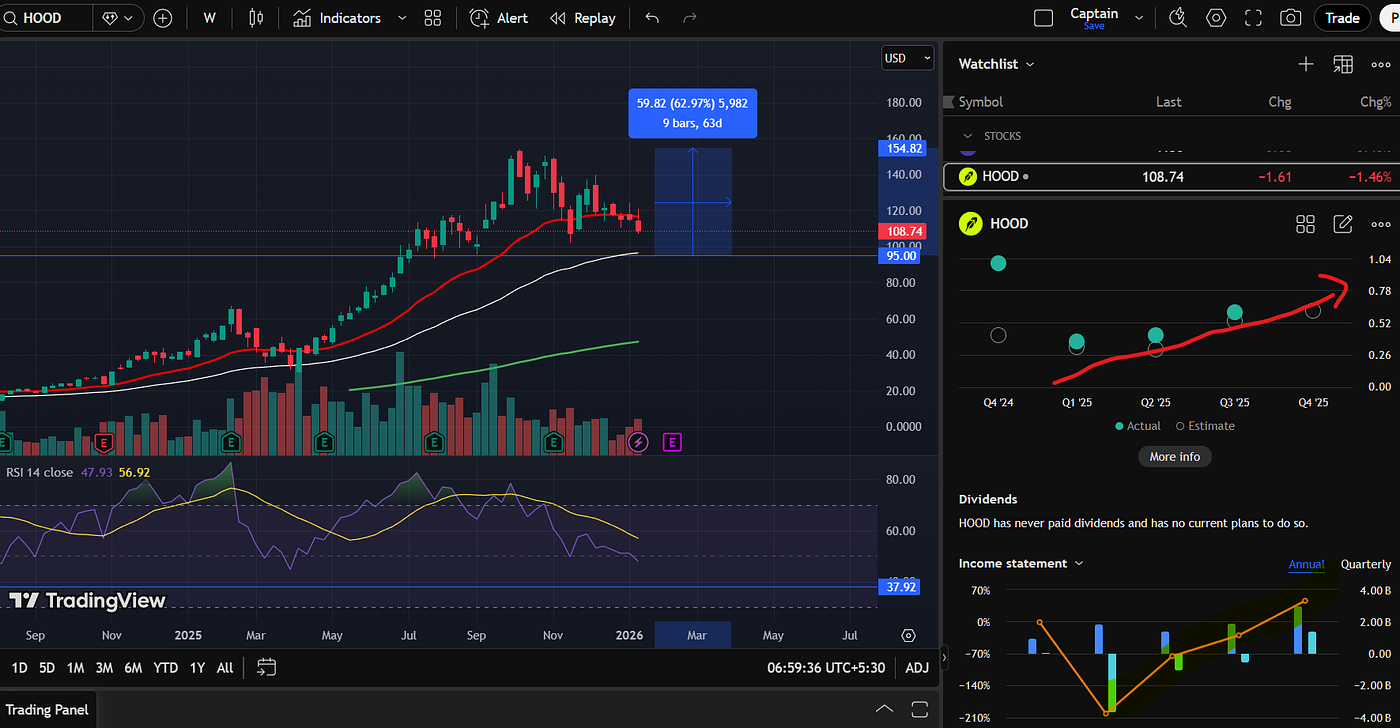Screen dimensions: 1400x728
Task: Open quick search icon in top toolbar
Action: [x=1178, y=18]
